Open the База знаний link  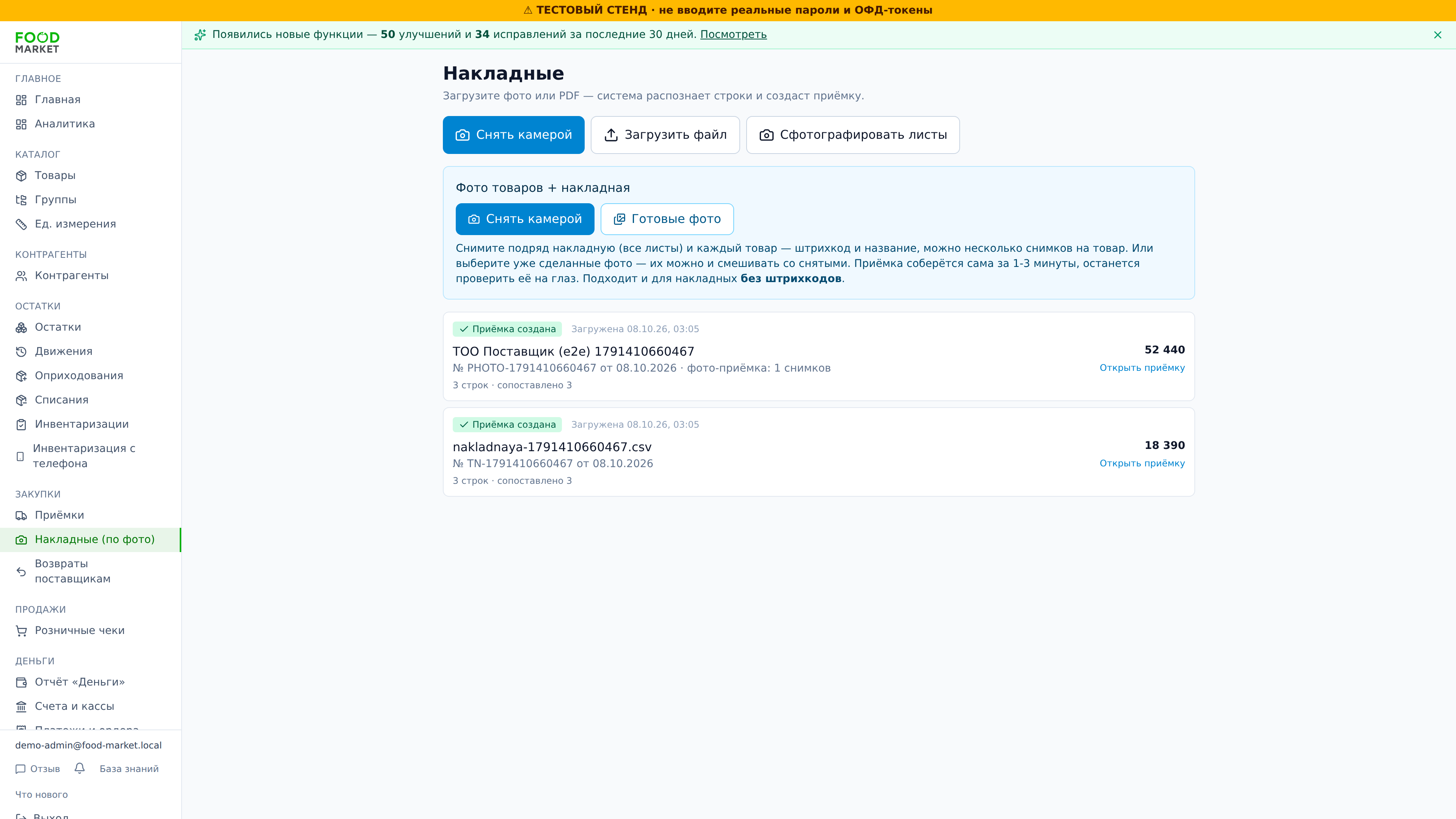[x=129, y=769]
